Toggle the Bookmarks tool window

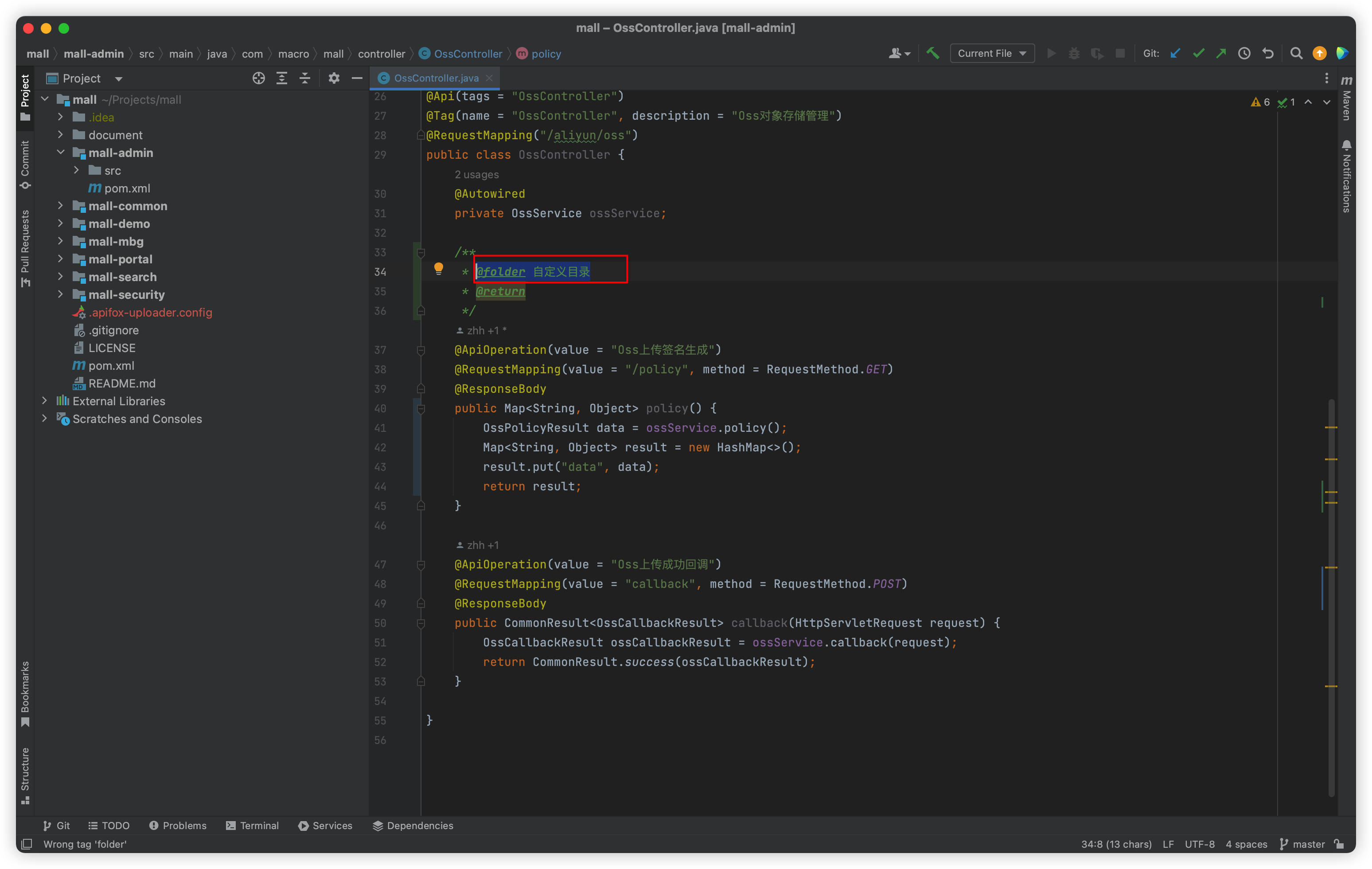tap(25, 693)
